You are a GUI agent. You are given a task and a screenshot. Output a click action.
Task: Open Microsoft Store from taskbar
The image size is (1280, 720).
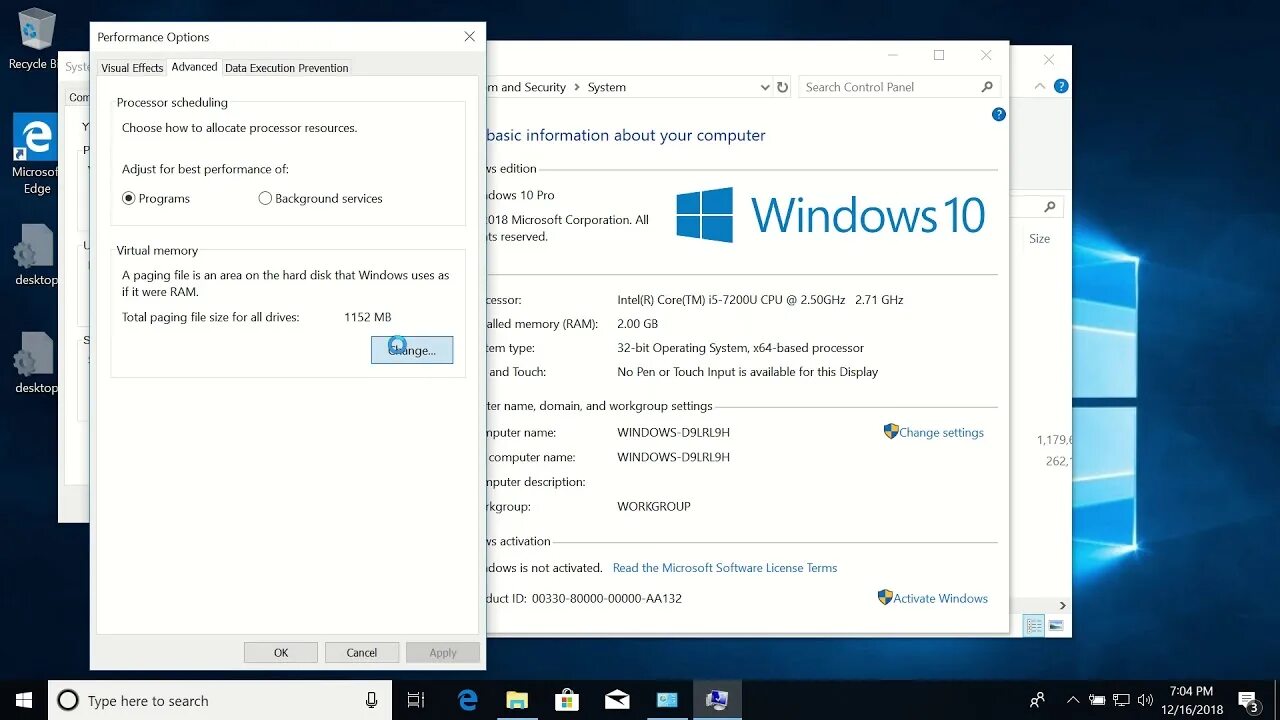point(567,700)
